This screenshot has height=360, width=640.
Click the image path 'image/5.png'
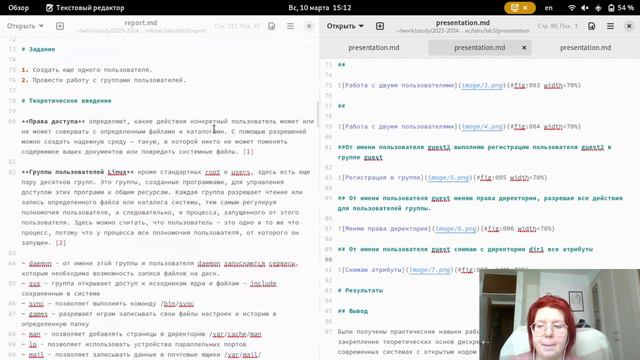click(448, 178)
